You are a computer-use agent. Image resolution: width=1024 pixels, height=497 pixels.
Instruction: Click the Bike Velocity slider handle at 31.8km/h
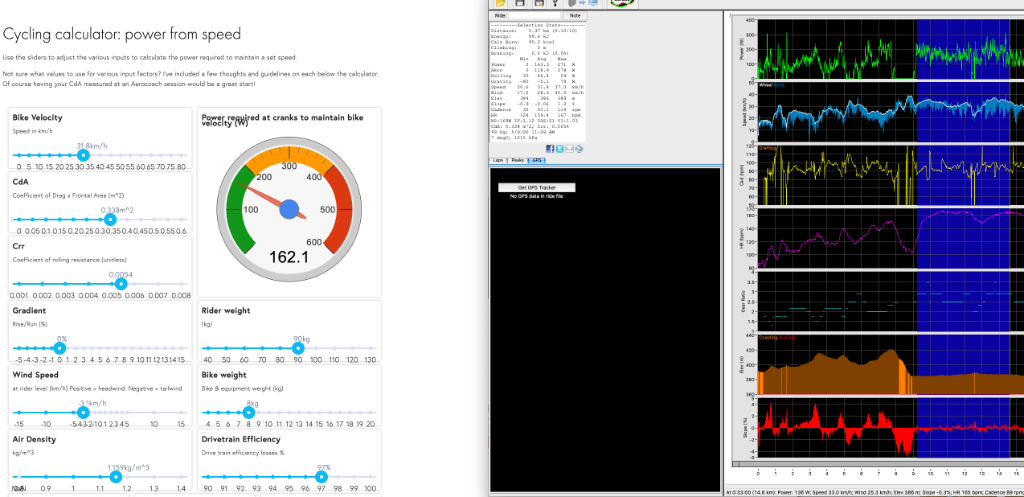click(83, 155)
